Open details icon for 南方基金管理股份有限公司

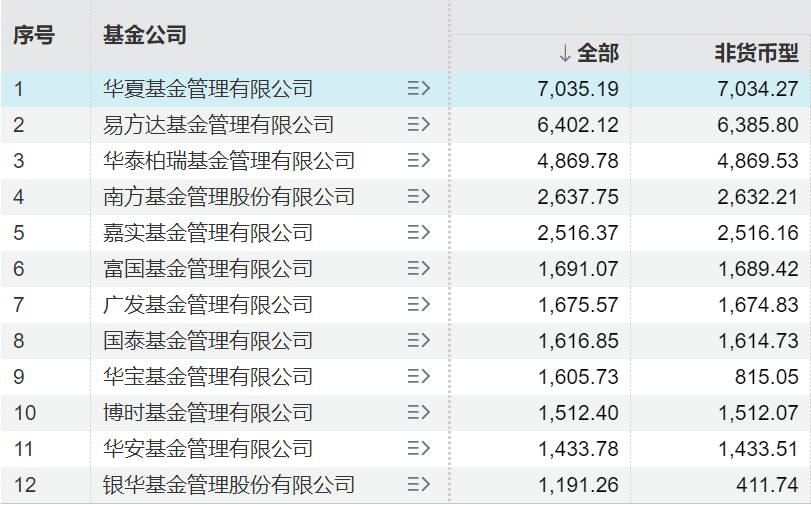418,197
